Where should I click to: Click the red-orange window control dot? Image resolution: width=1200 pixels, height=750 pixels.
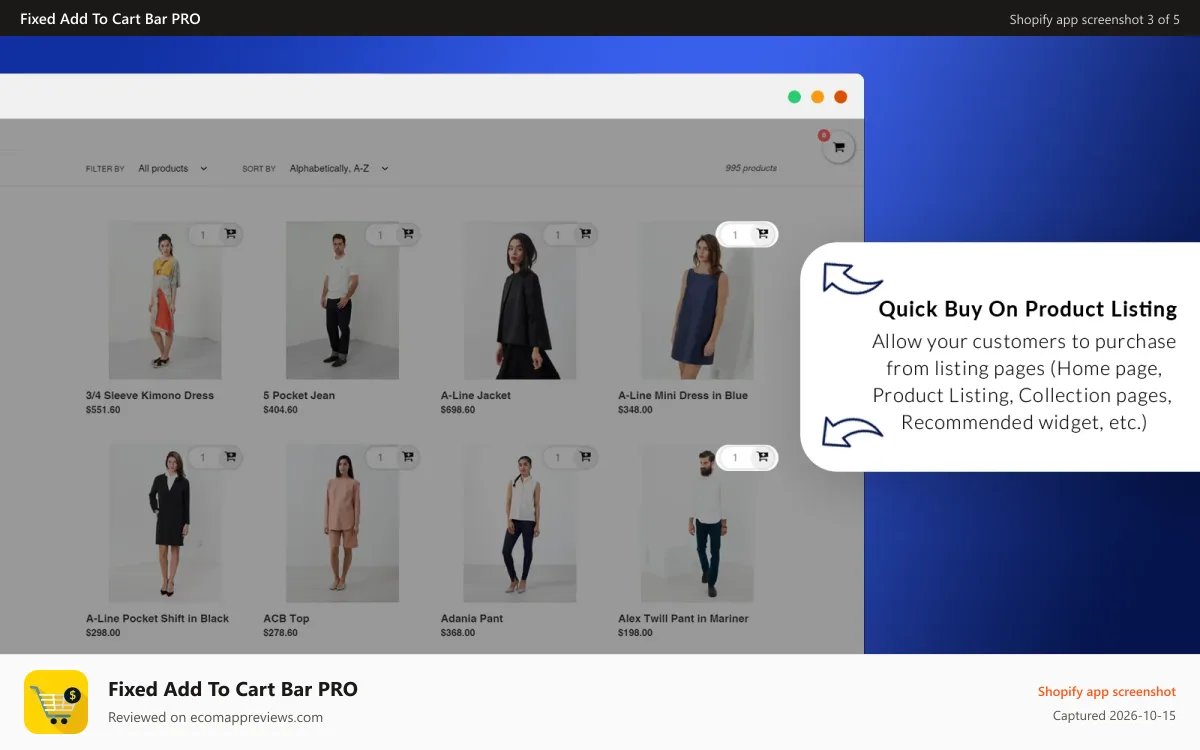point(840,97)
